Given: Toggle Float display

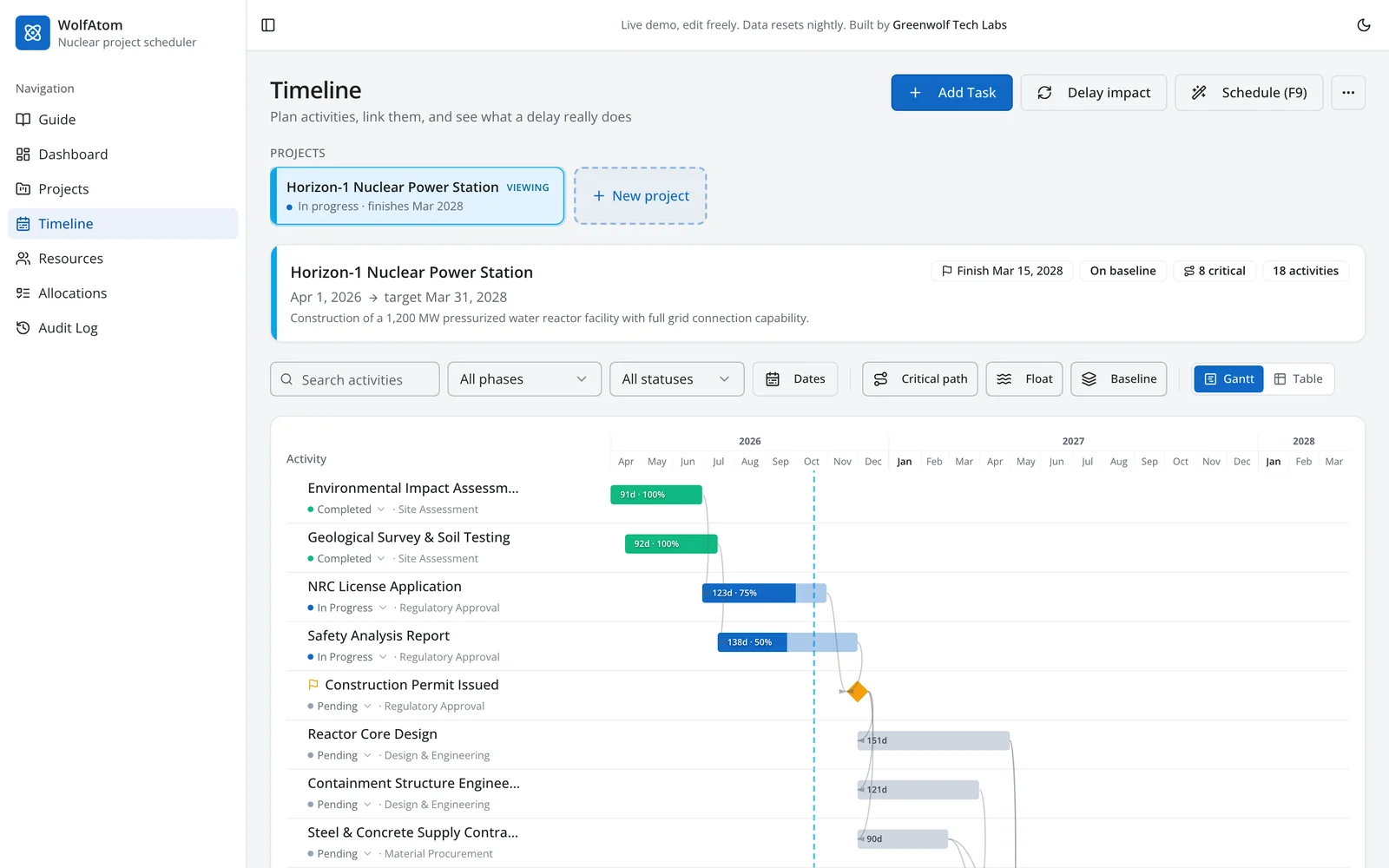Looking at the screenshot, I should pos(1024,379).
